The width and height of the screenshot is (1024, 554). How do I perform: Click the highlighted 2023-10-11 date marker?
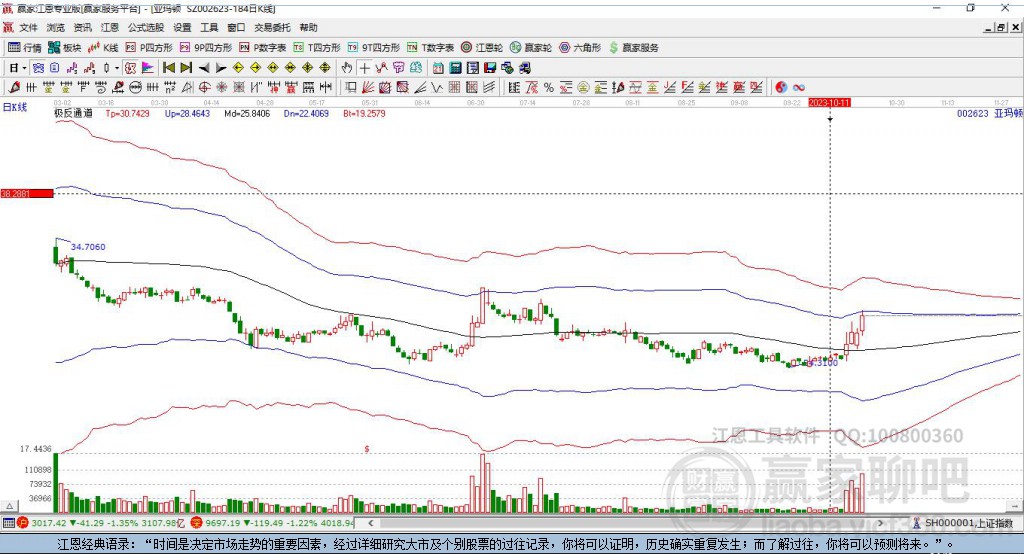(x=829, y=103)
